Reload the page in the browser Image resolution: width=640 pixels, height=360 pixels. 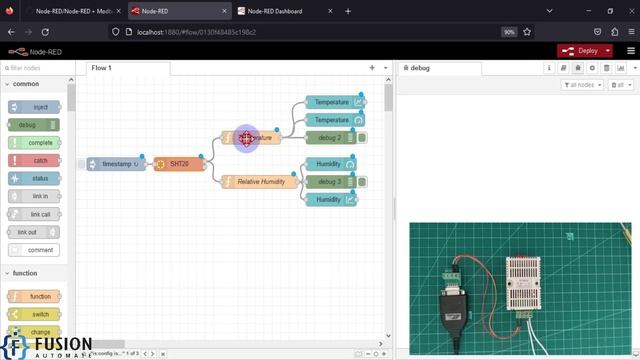45,32
